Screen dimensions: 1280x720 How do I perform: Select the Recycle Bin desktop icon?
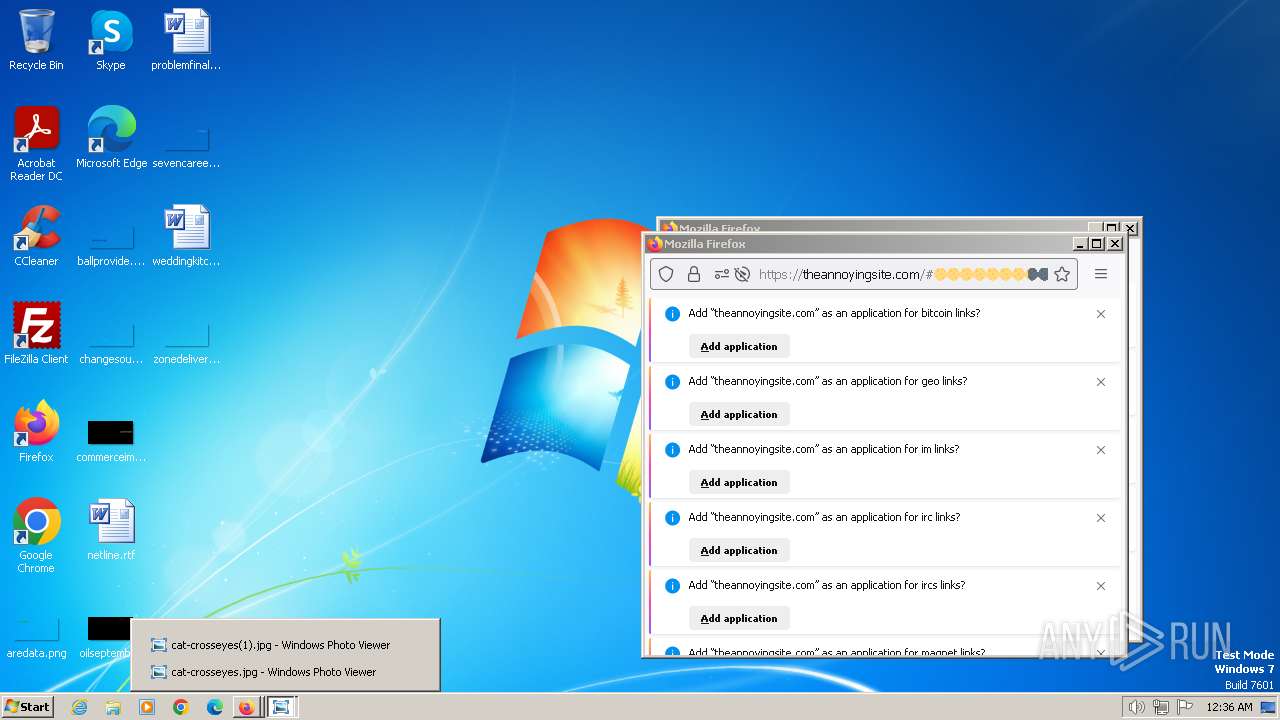(x=36, y=40)
